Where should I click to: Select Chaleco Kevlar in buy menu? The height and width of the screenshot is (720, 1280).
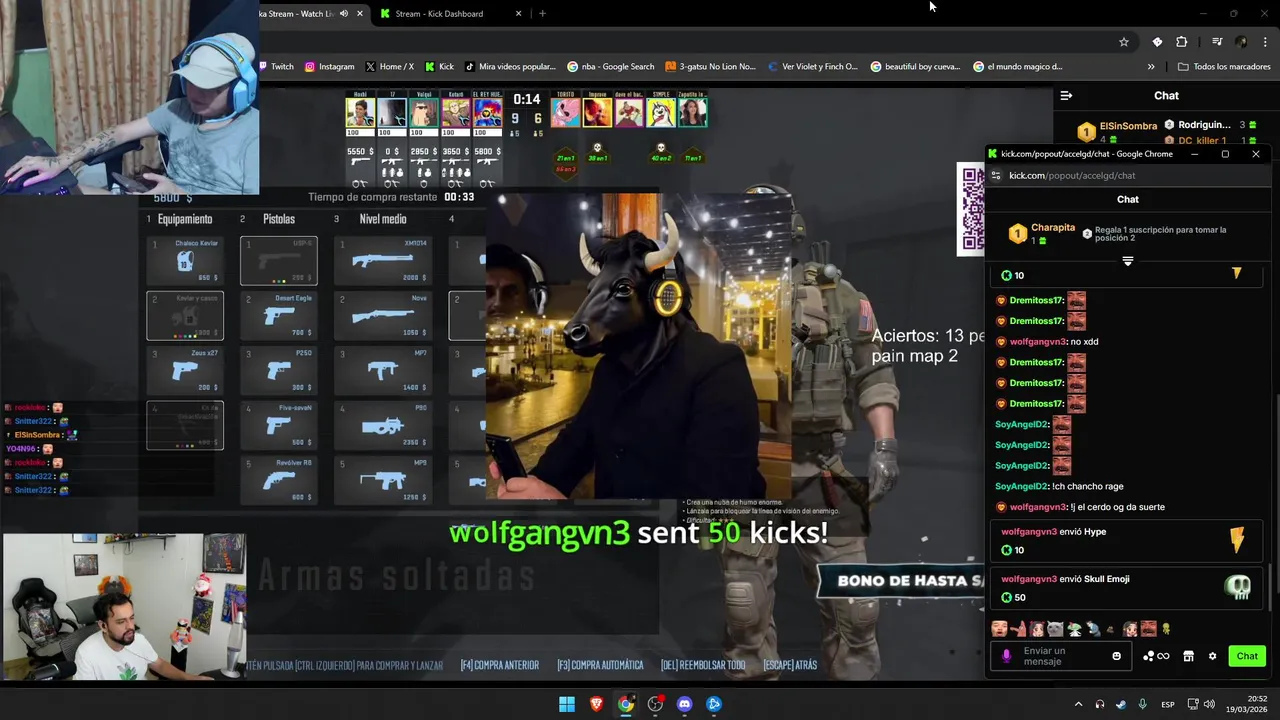[x=185, y=260]
